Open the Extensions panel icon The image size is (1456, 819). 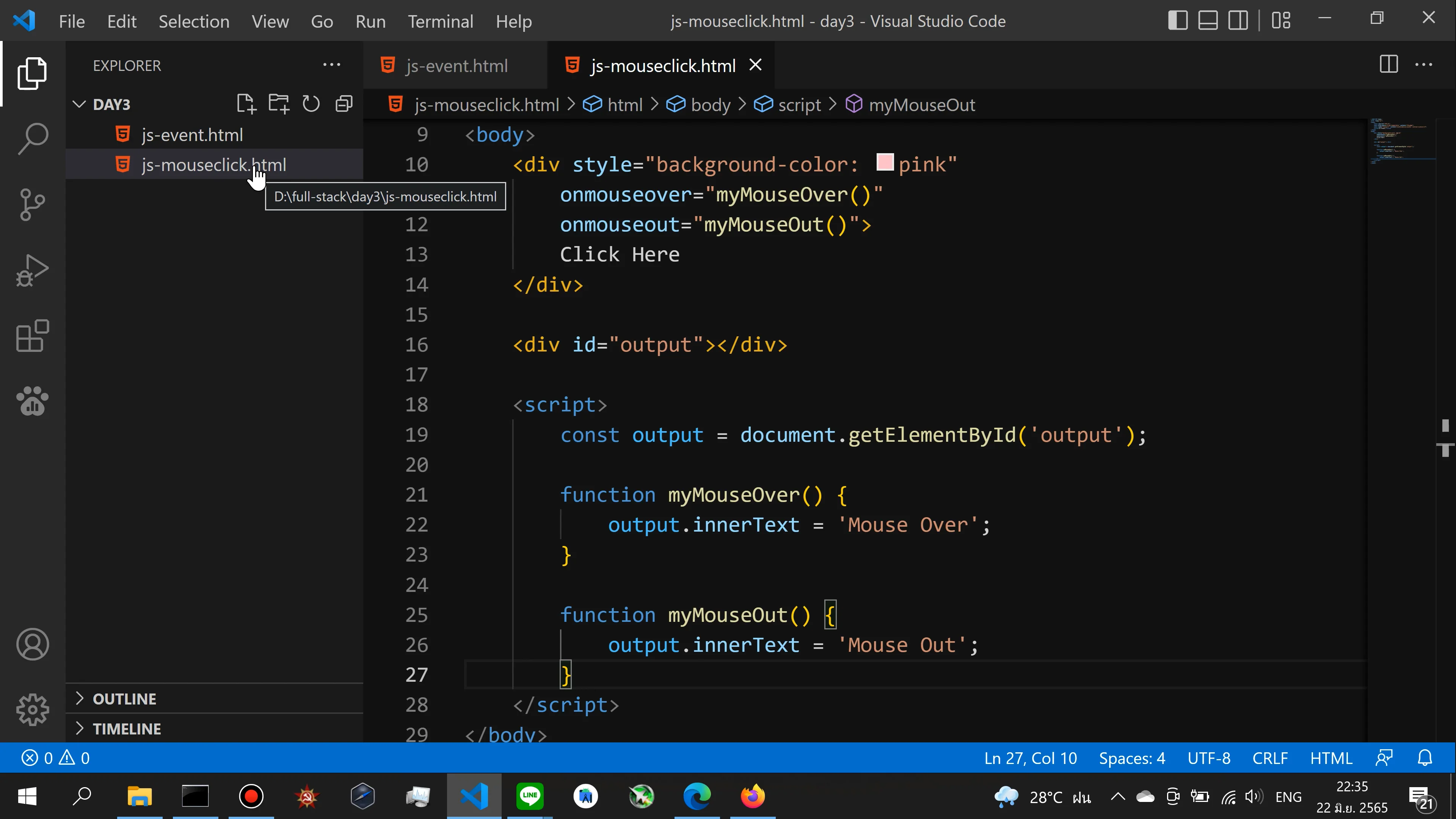click(x=32, y=336)
